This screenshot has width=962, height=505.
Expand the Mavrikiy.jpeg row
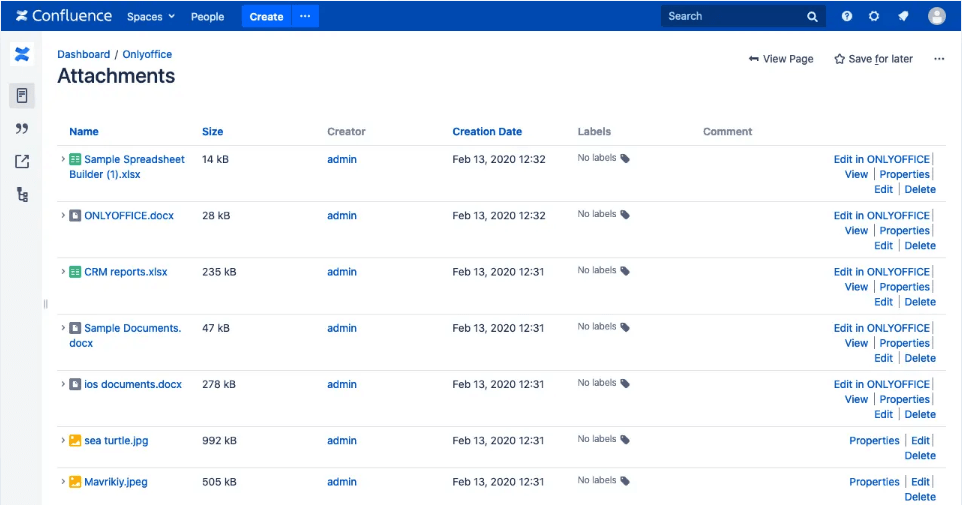[63, 482]
